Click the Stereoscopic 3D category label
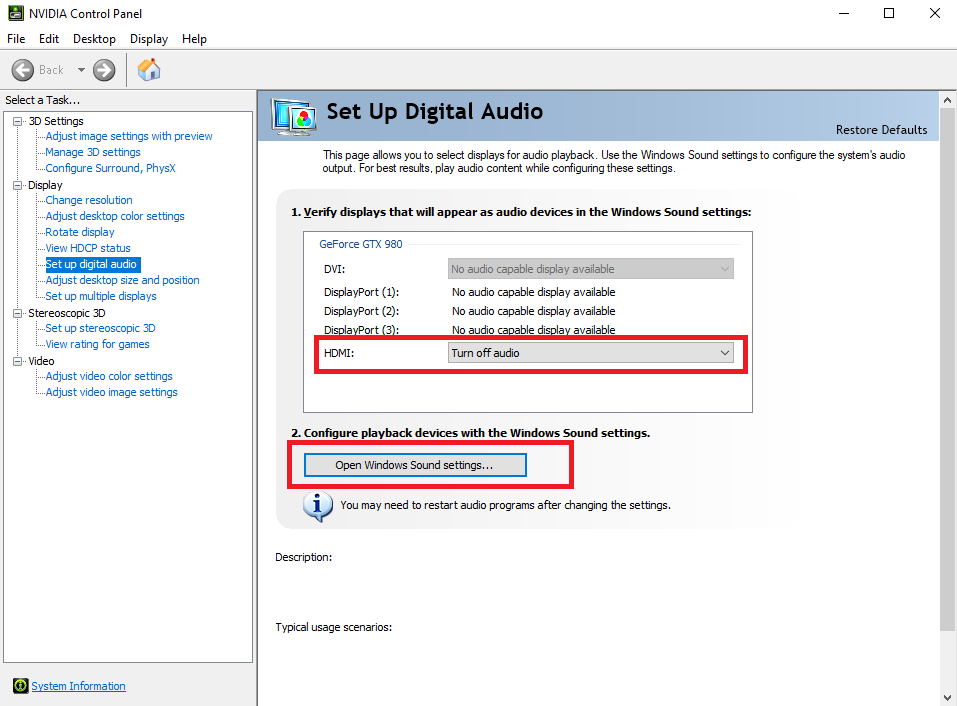Image resolution: width=957 pixels, height=706 pixels. coord(67,313)
